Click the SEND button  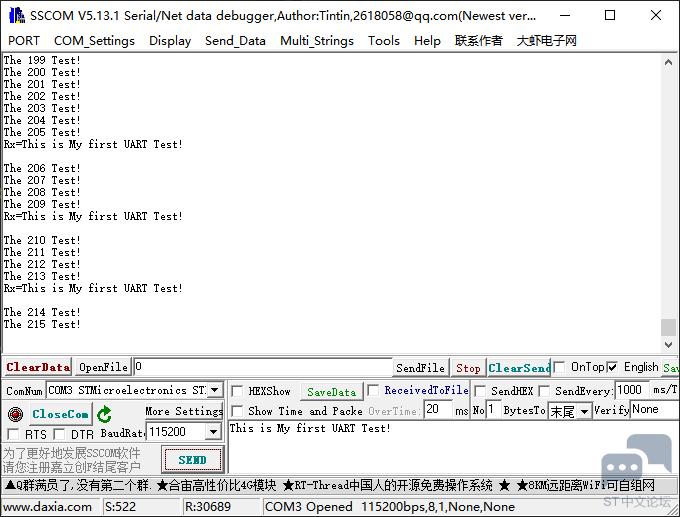pos(193,460)
